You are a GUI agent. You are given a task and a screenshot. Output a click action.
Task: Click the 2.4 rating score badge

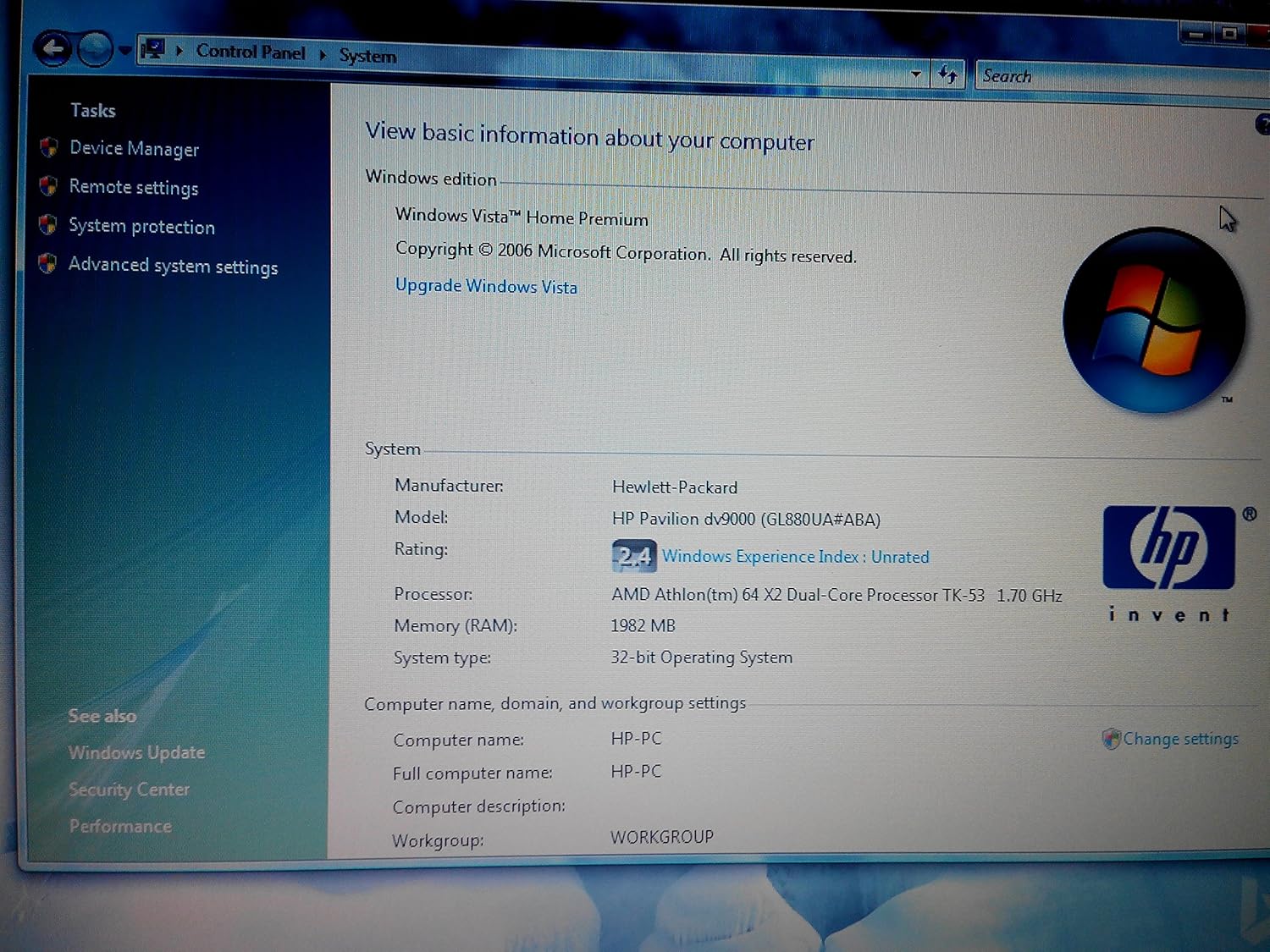633,555
